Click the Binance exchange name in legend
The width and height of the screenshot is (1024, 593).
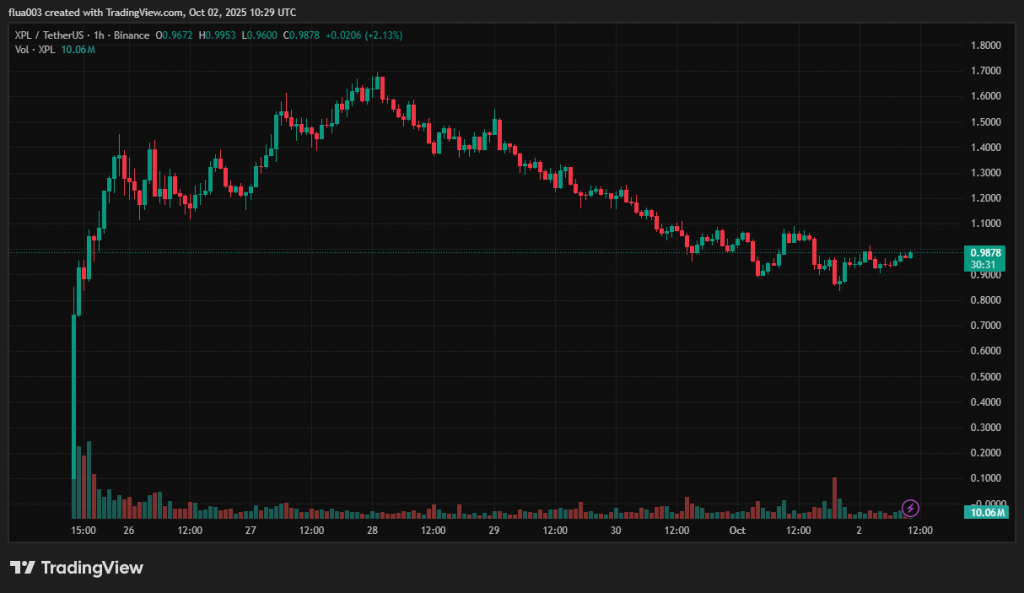131,35
